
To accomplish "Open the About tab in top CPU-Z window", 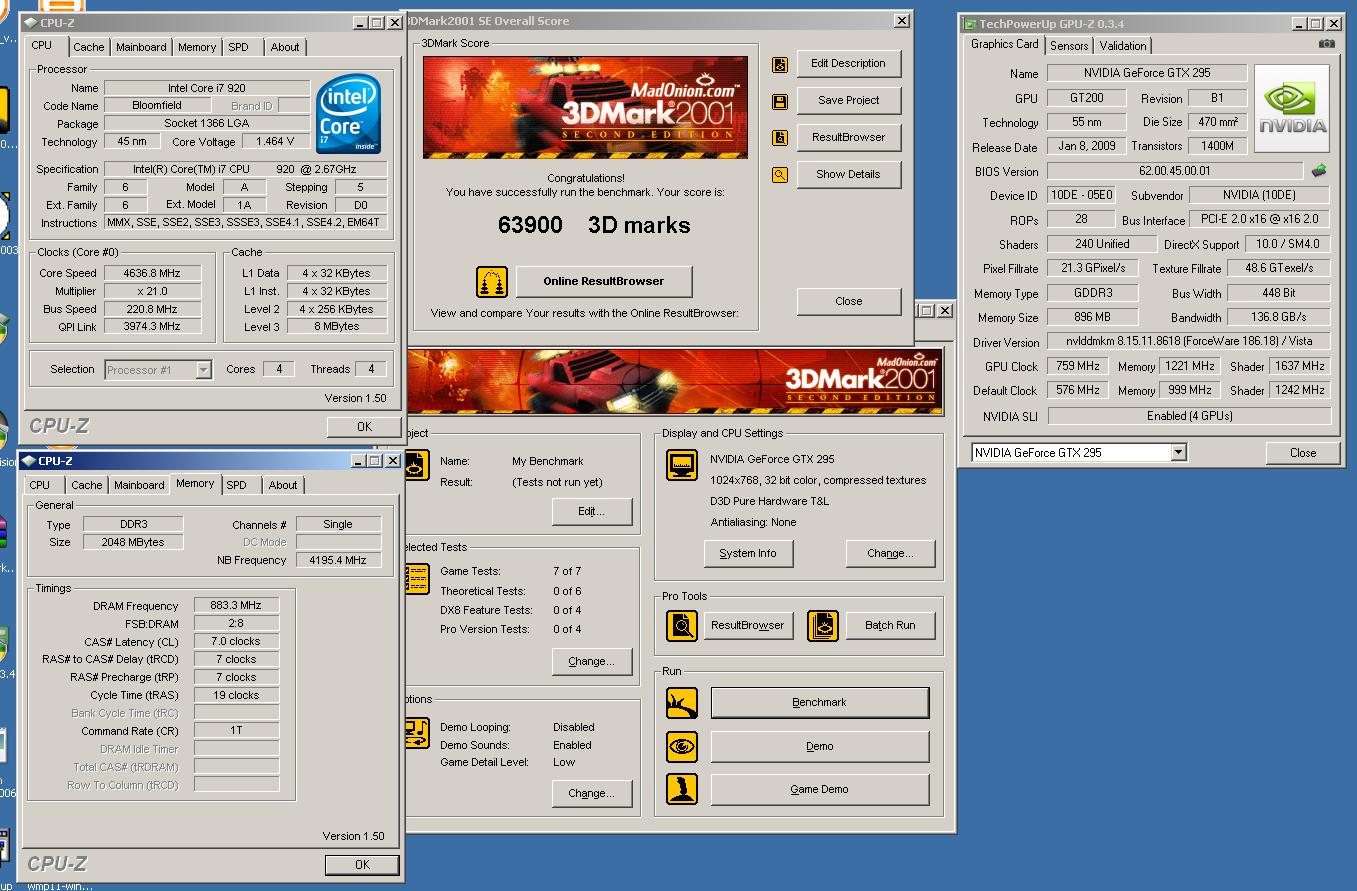I will pos(285,47).
